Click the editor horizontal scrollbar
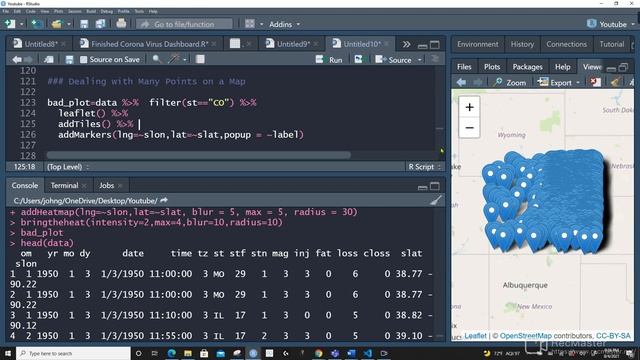Screen dimensions: 640x360 pos(198,155)
